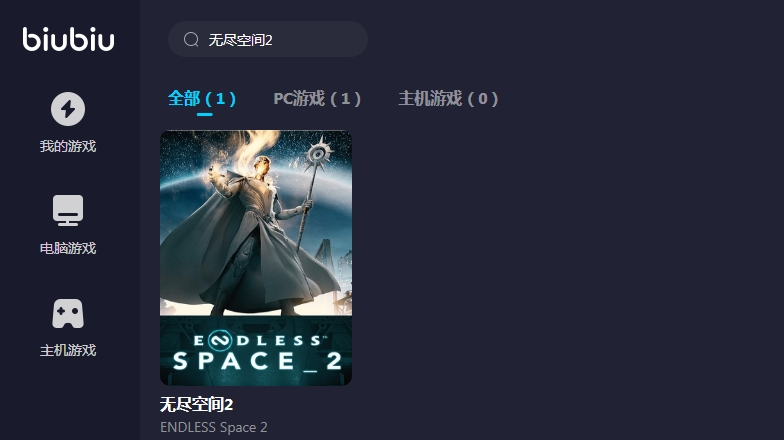Screen dimensions: 784x440
Task: Switch to the 主机游戏 (0) results tab
Action: coord(448,98)
